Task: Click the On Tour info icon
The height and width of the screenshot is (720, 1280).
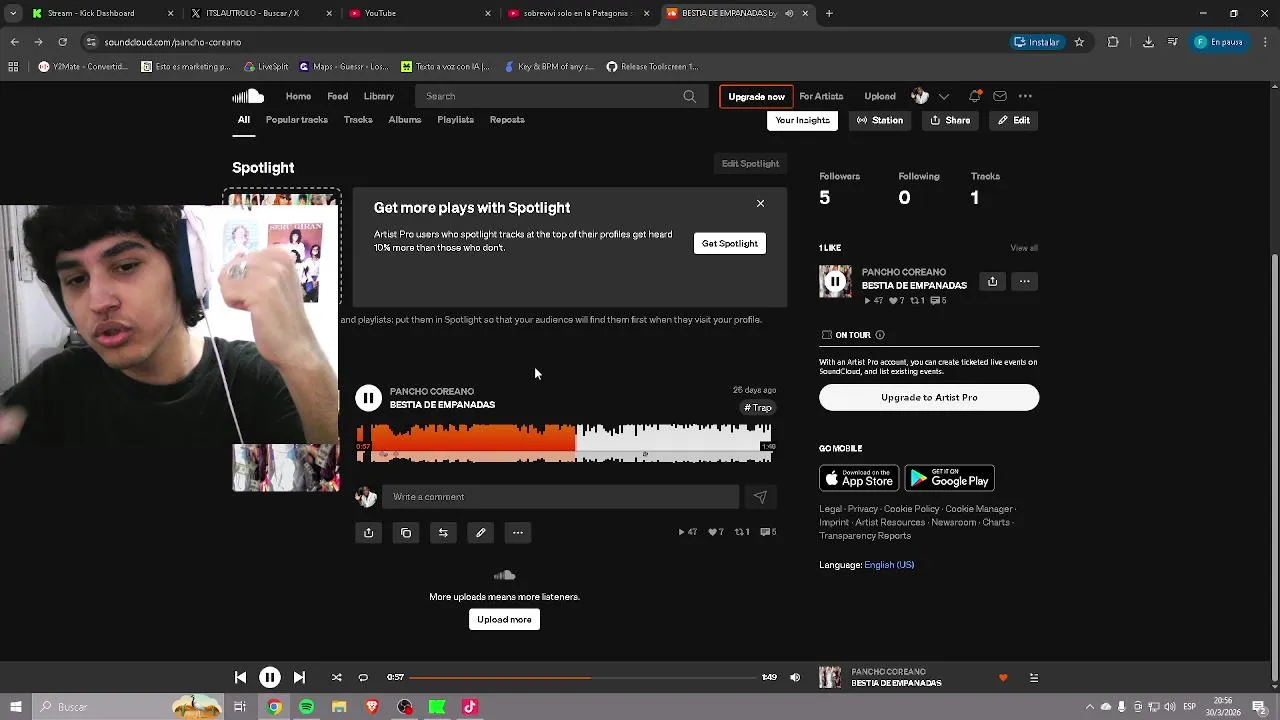Action: coord(880,335)
